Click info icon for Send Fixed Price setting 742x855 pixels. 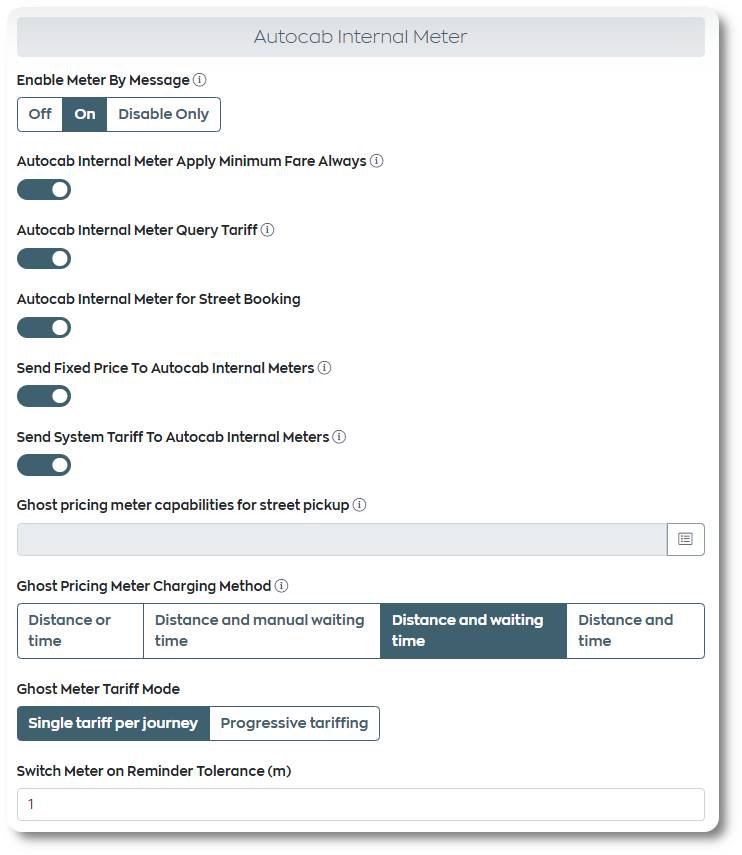324,368
